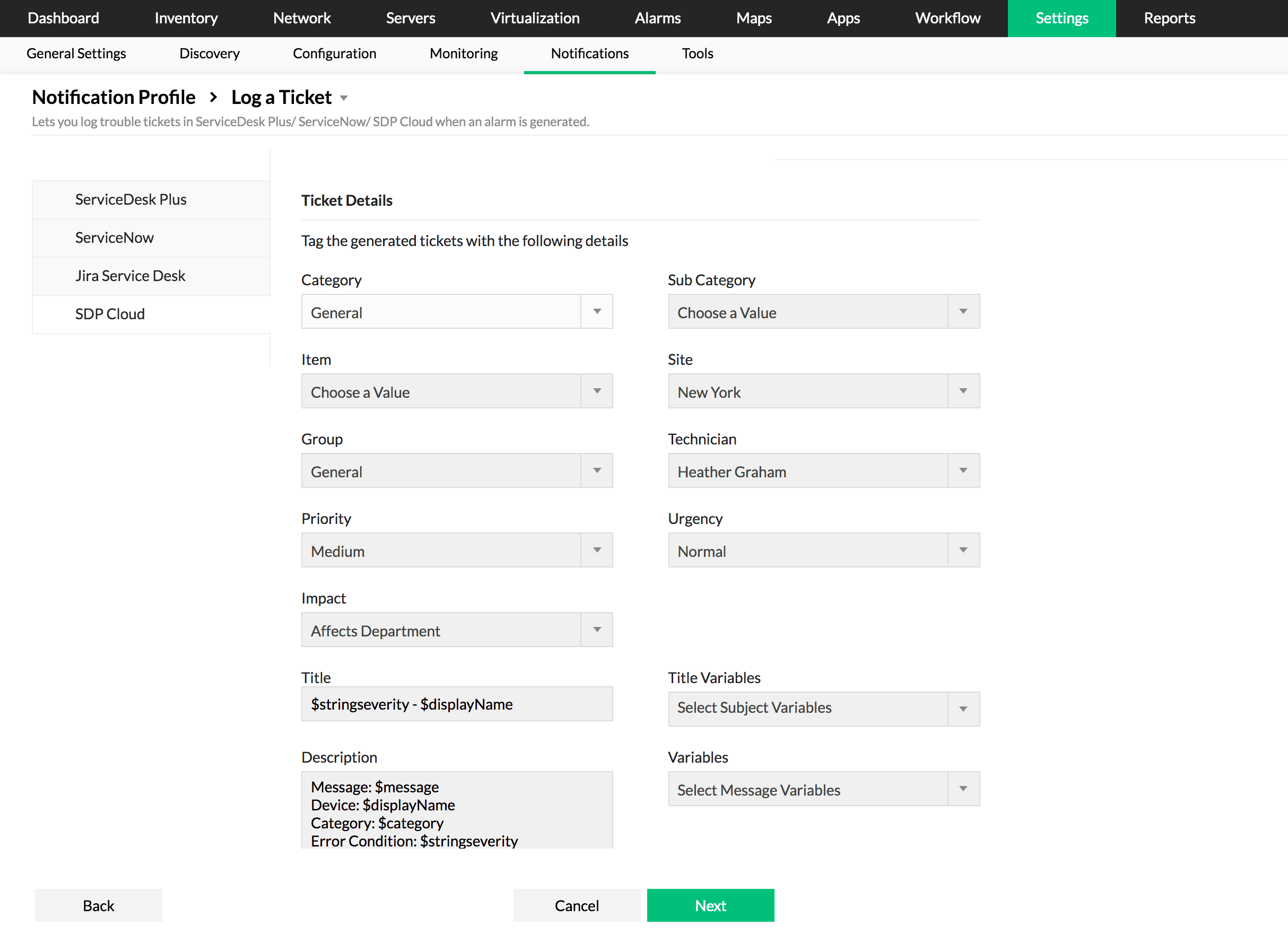Expand the Urgency dropdown showing Normal
1288x943 pixels.
coord(823,551)
